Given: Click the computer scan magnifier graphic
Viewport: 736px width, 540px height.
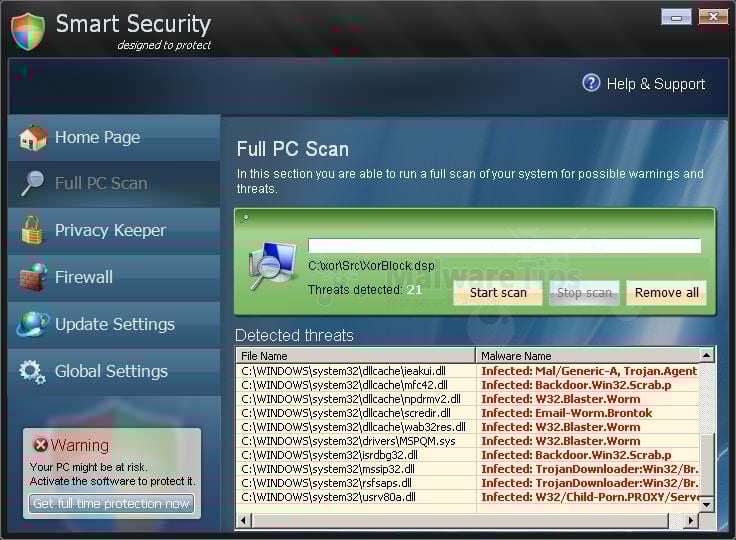Looking at the screenshot, I should [x=273, y=266].
